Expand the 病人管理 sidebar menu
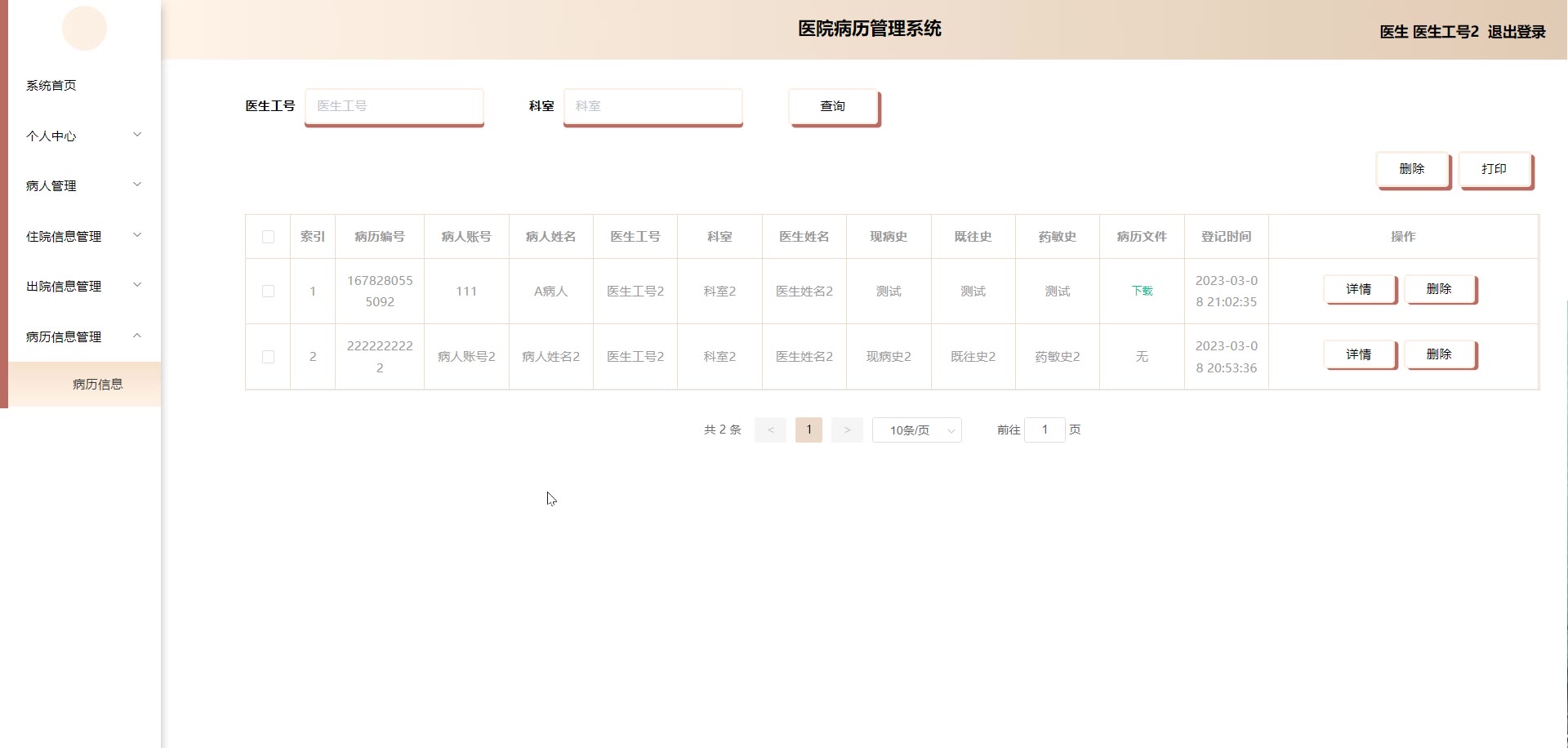Screen dimensions: 1568x748 click(x=83, y=185)
